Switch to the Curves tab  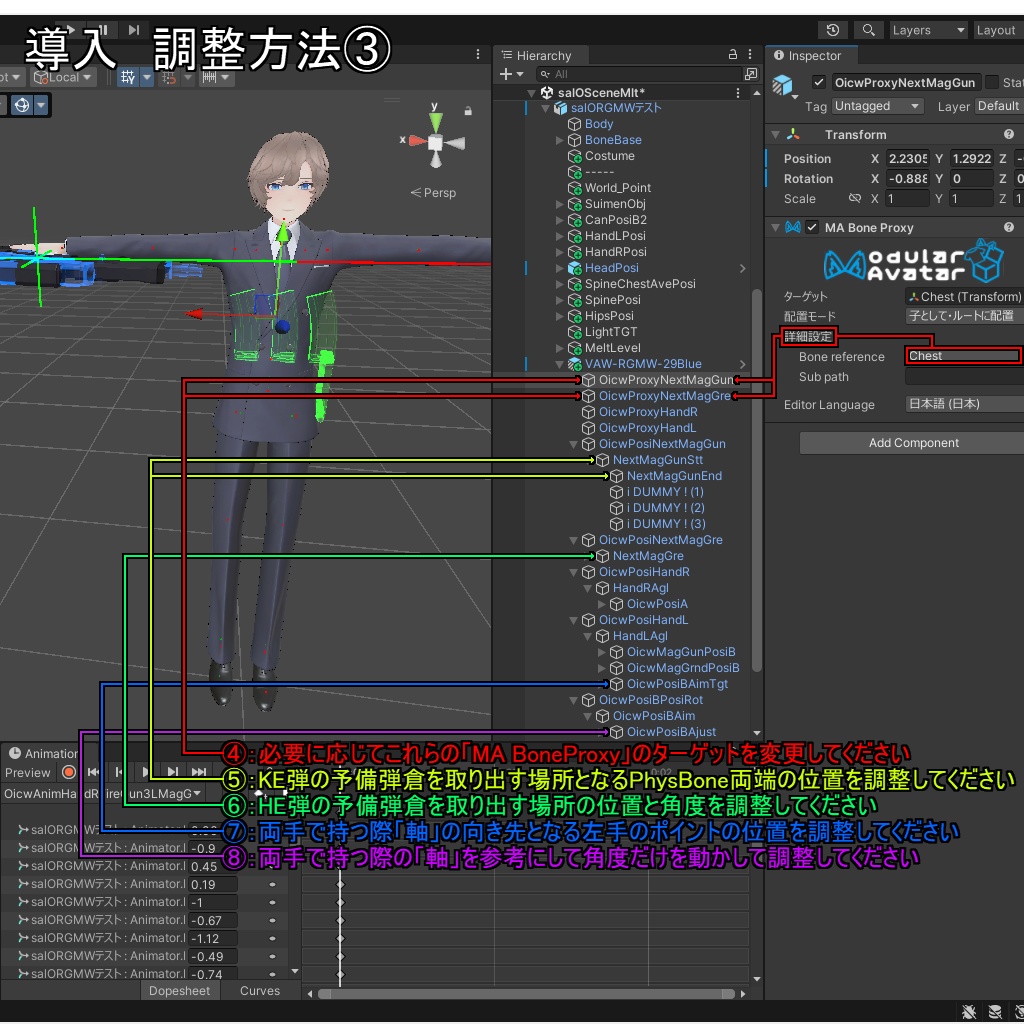[259, 991]
